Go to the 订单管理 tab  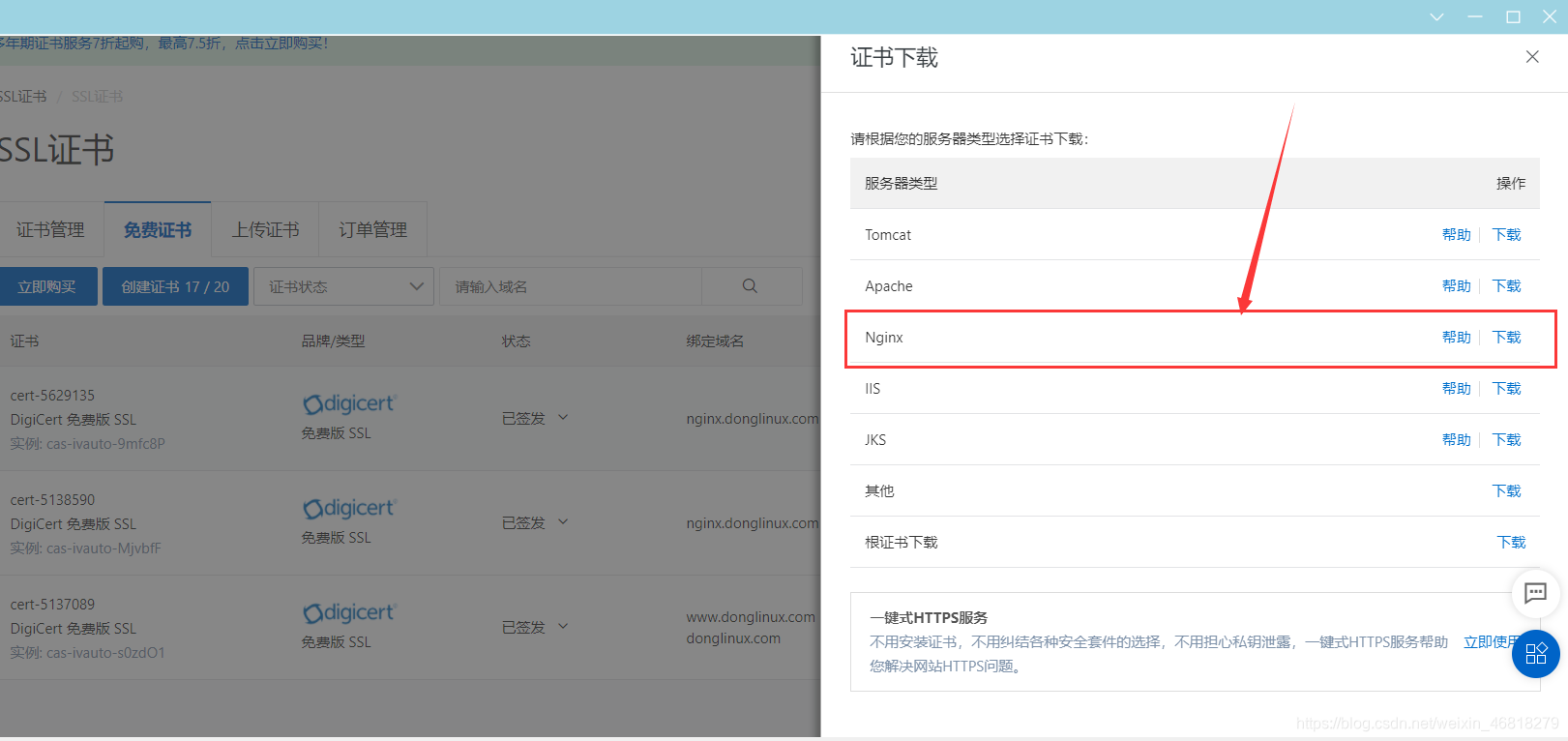click(372, 230)
